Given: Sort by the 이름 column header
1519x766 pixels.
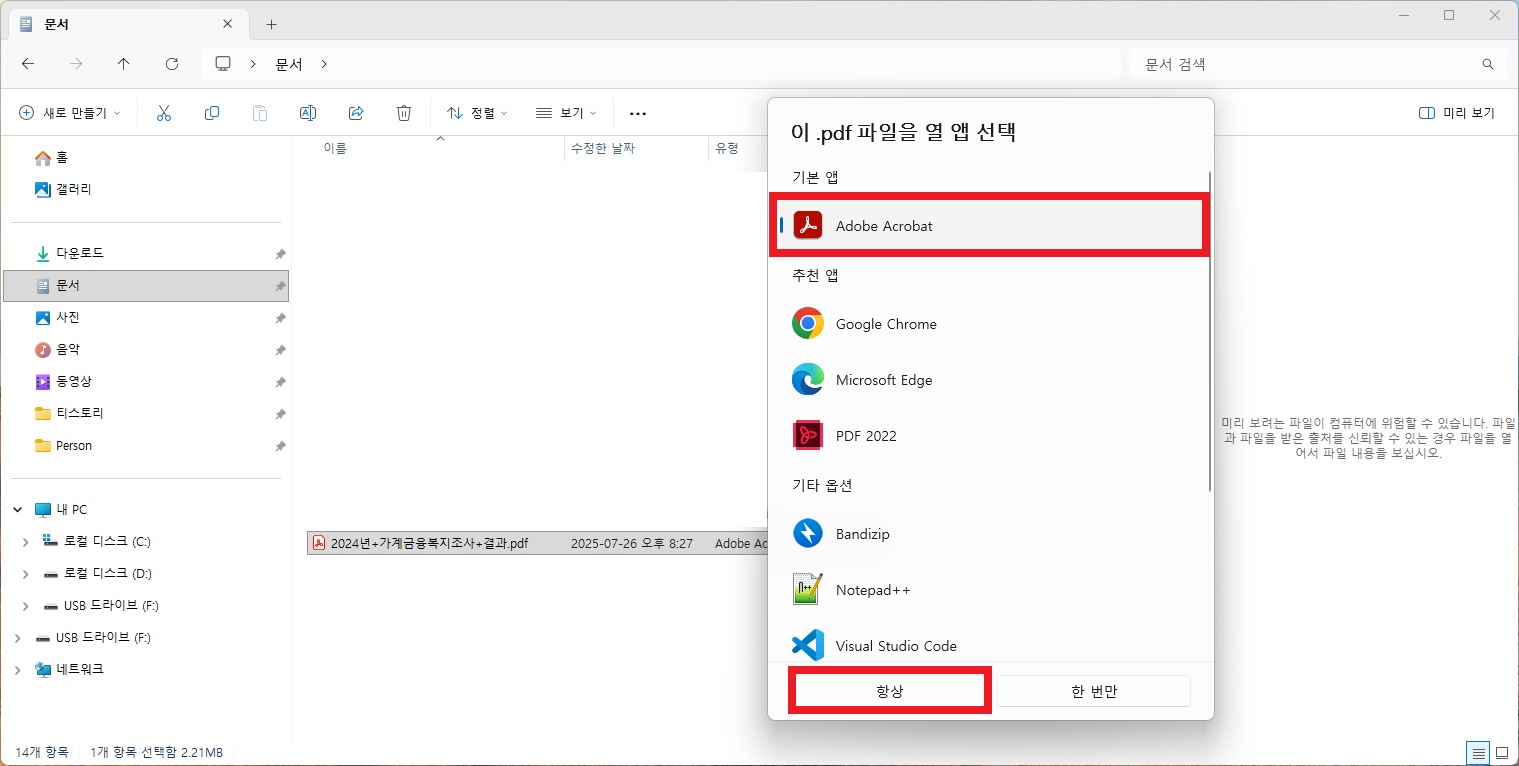Looking at the screenshot, I should pyautogui.click(x=335, y=148).
